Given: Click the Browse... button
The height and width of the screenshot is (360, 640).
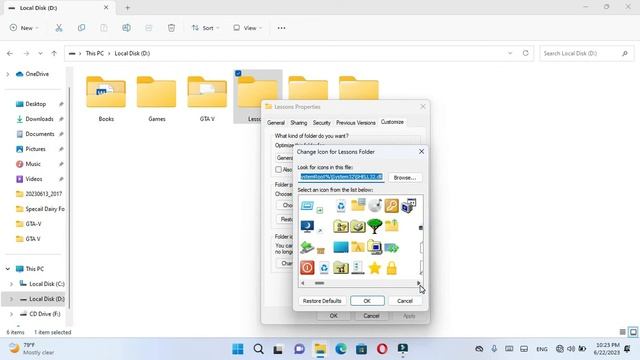Looking at the screenshot, I should (405, 178).
